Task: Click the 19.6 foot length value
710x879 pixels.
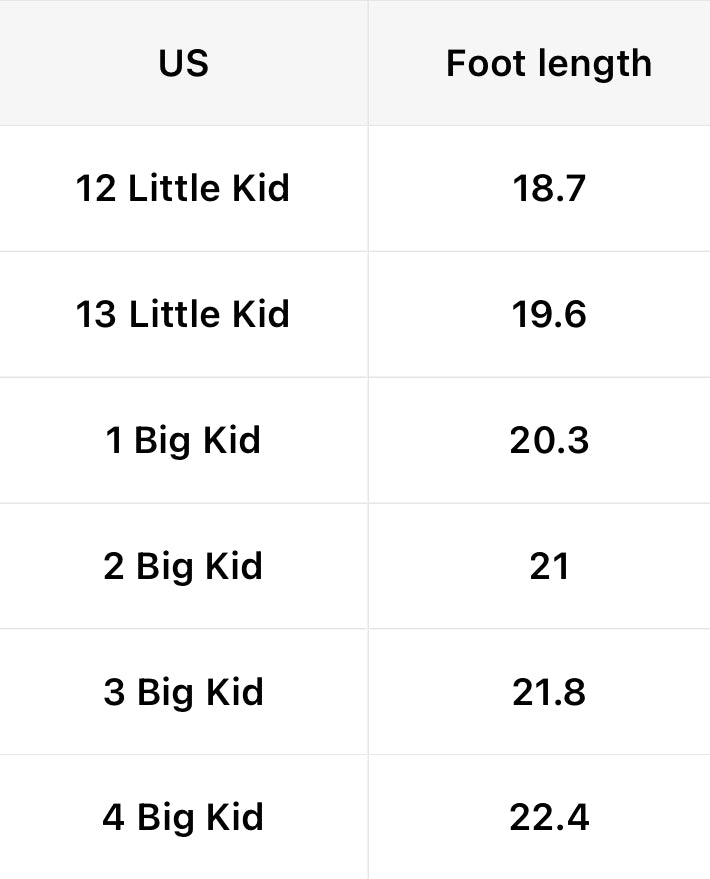Action: click(x=548, y=314)
